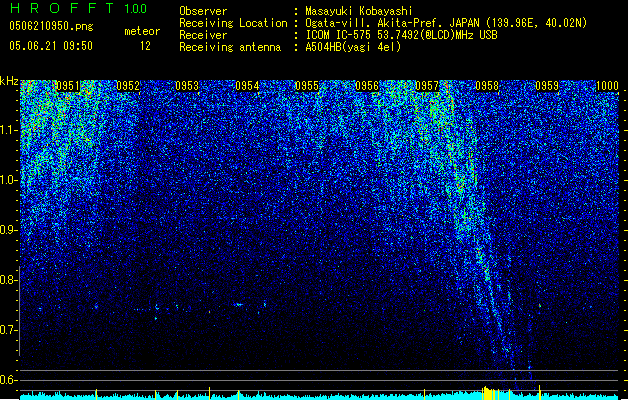629x400 pixels.
Task: Click the 0.8 kHz axis tick label
Action: pyautogui.click(x=9, y=280)
